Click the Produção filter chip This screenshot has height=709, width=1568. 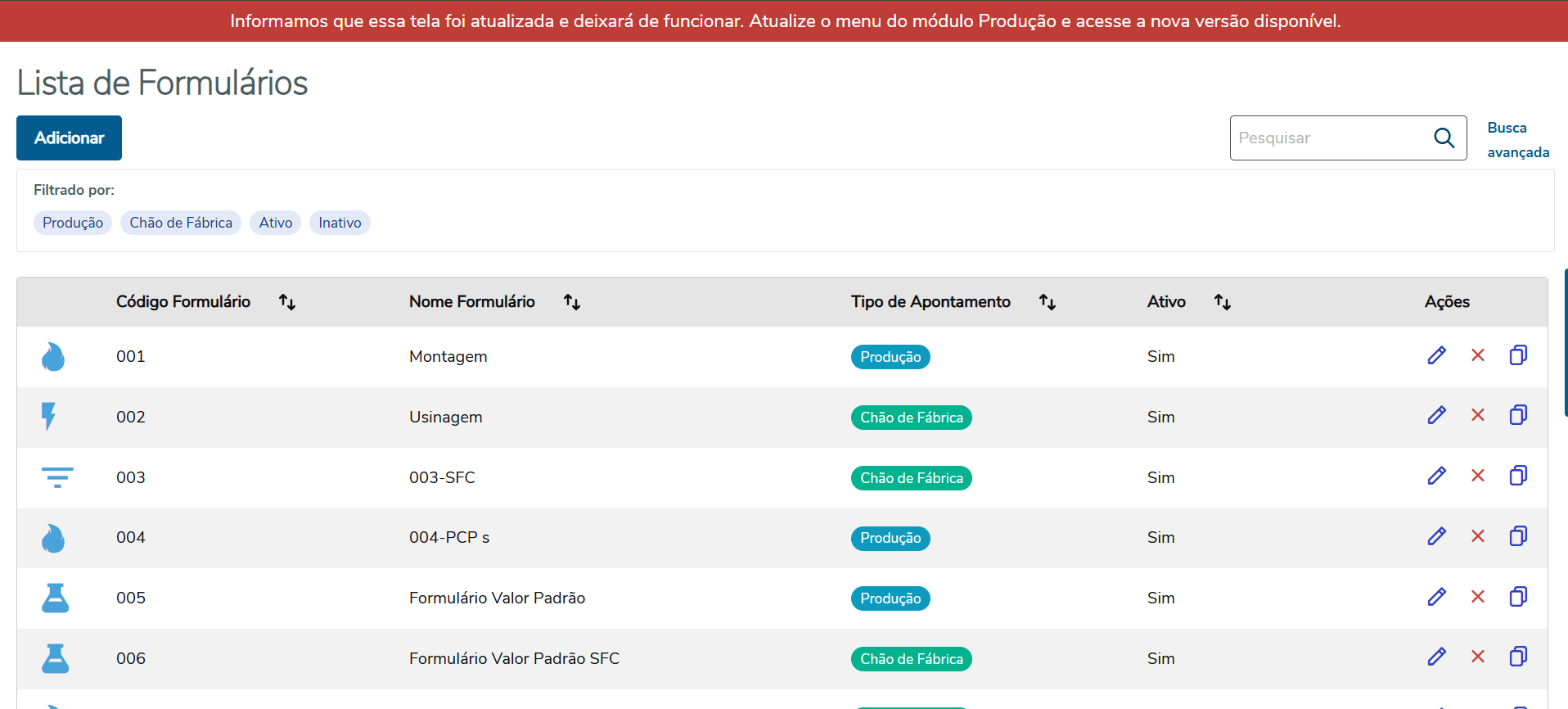click(73, 223)
